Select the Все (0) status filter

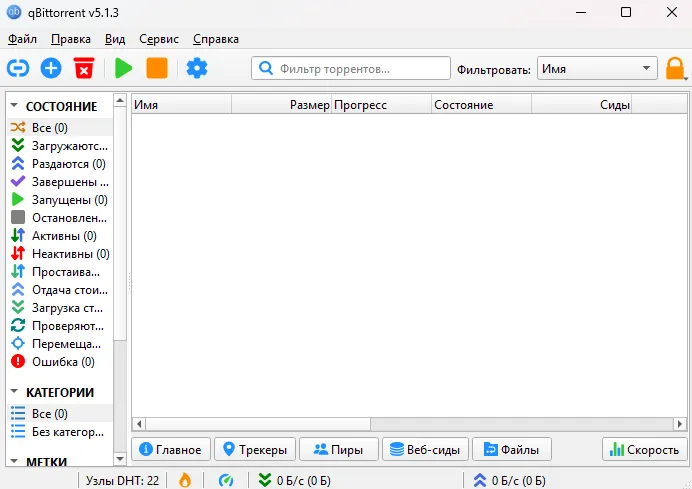coord(60,128)
